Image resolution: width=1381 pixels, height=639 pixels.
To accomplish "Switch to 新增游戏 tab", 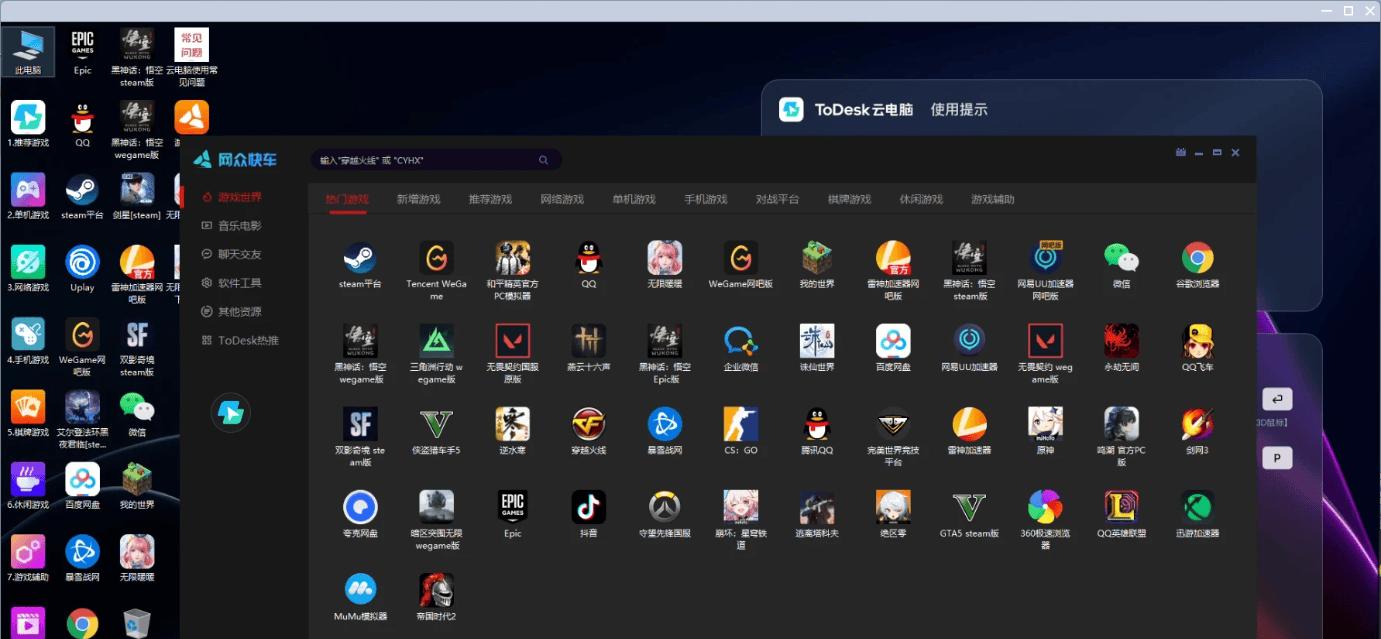I will (x=418, y=199).
